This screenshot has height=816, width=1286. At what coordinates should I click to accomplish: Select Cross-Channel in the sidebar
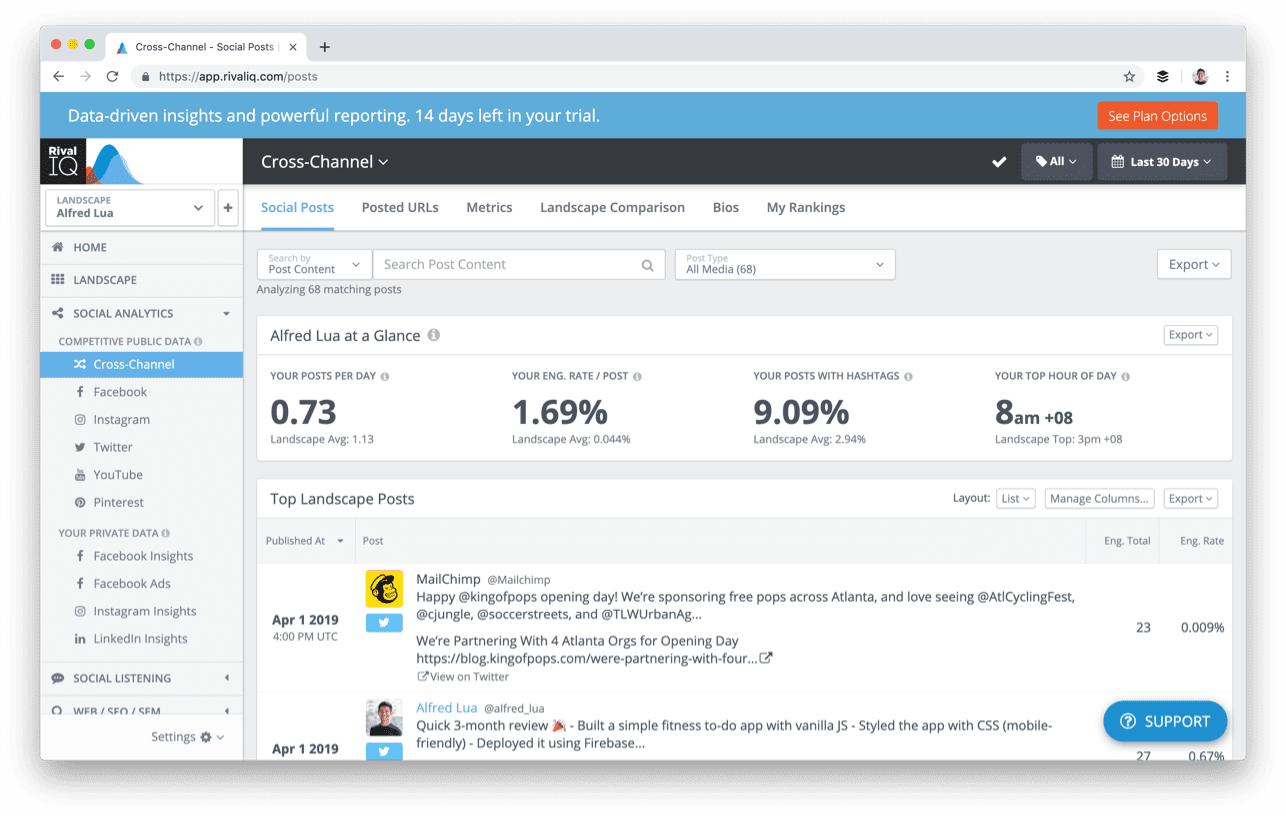click(x=141, y=365)
